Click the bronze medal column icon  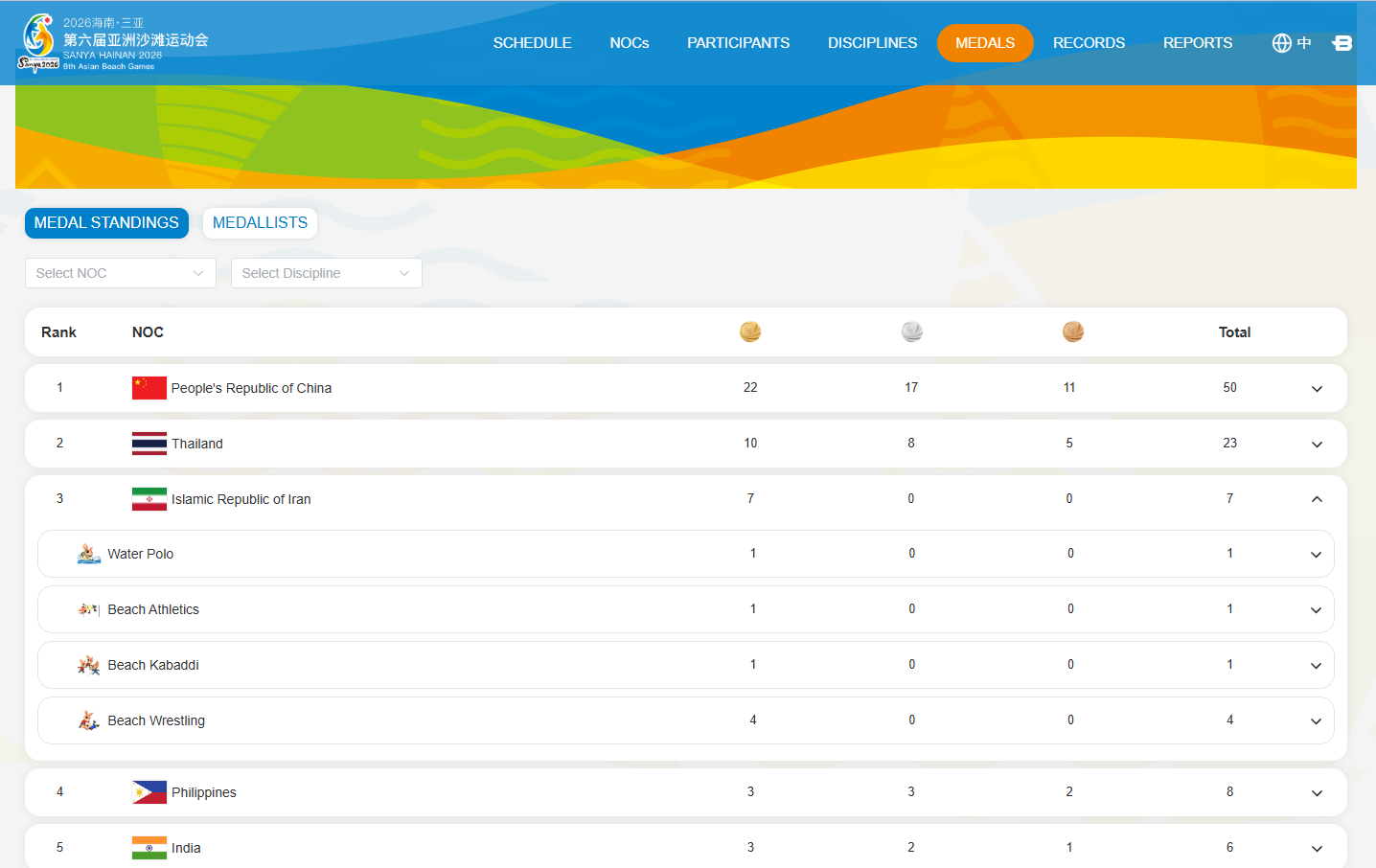(1072, 331)
